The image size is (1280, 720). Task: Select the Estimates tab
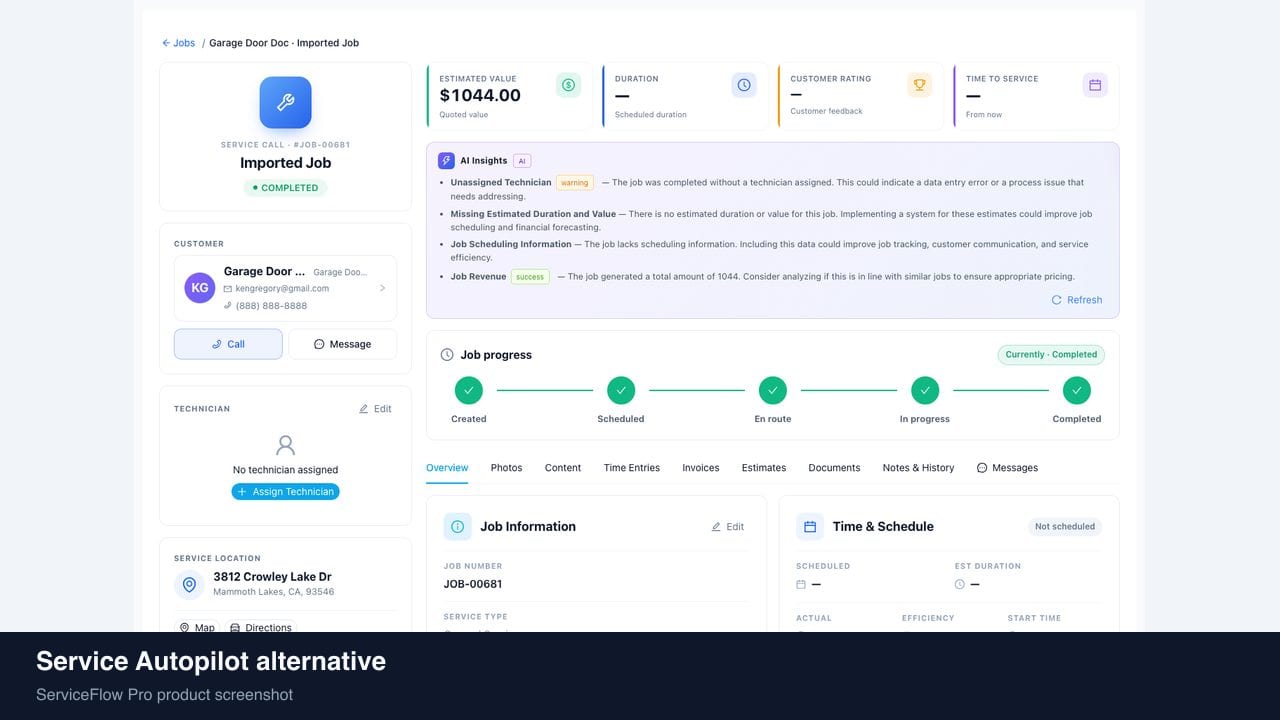764,468
